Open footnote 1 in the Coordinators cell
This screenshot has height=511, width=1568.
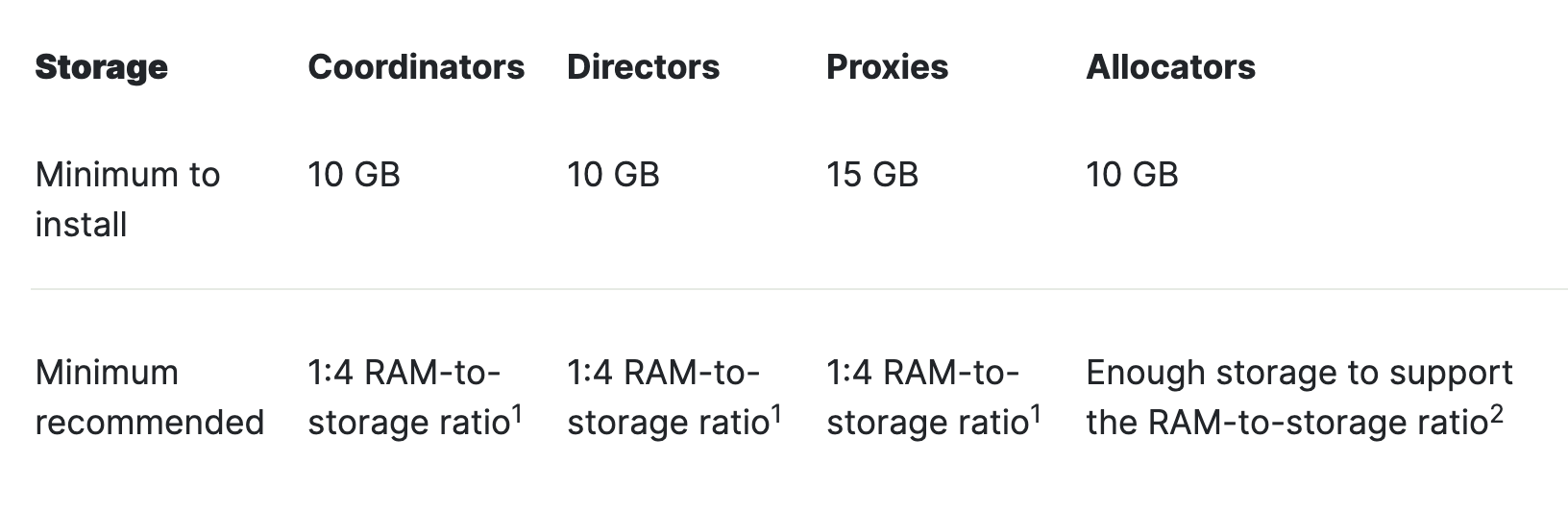click(517, 413)
